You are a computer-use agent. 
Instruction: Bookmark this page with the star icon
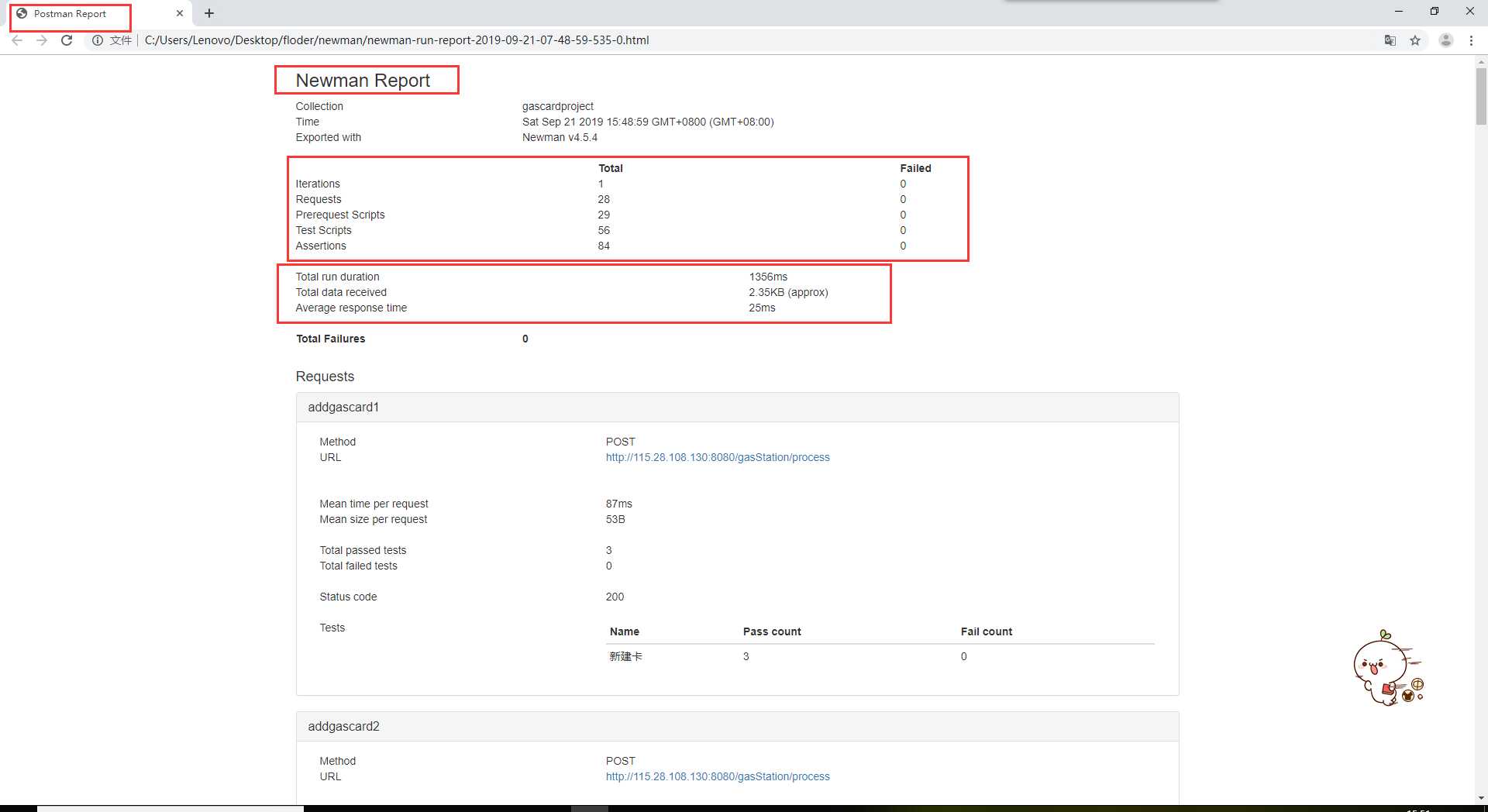click(x=1415, y=40)
